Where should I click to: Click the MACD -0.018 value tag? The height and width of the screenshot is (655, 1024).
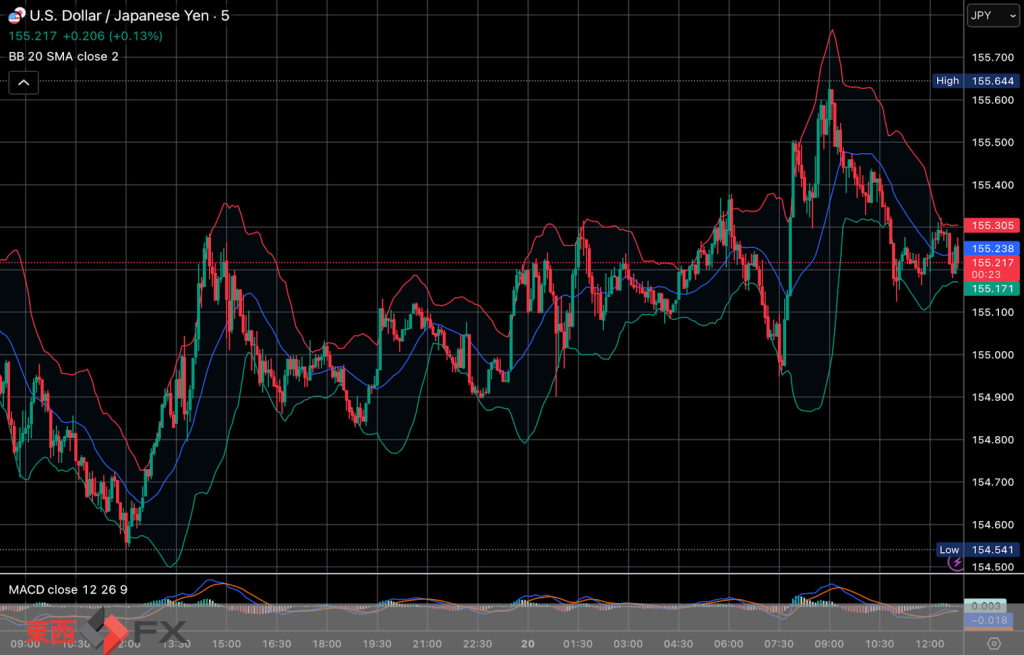pyautogui.click(x=989, y=620)
